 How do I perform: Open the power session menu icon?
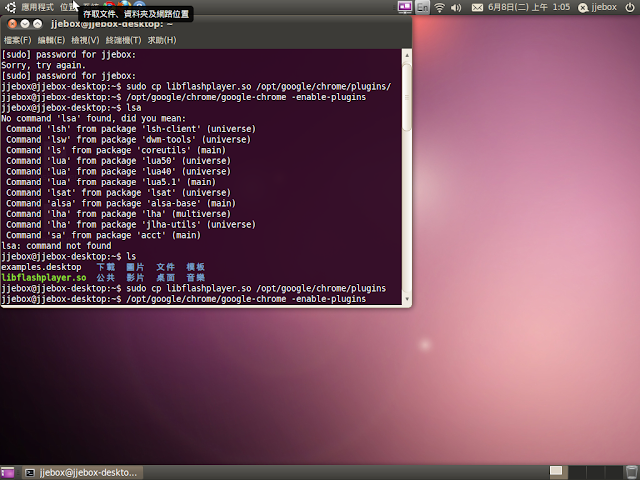tap(630, 7)
